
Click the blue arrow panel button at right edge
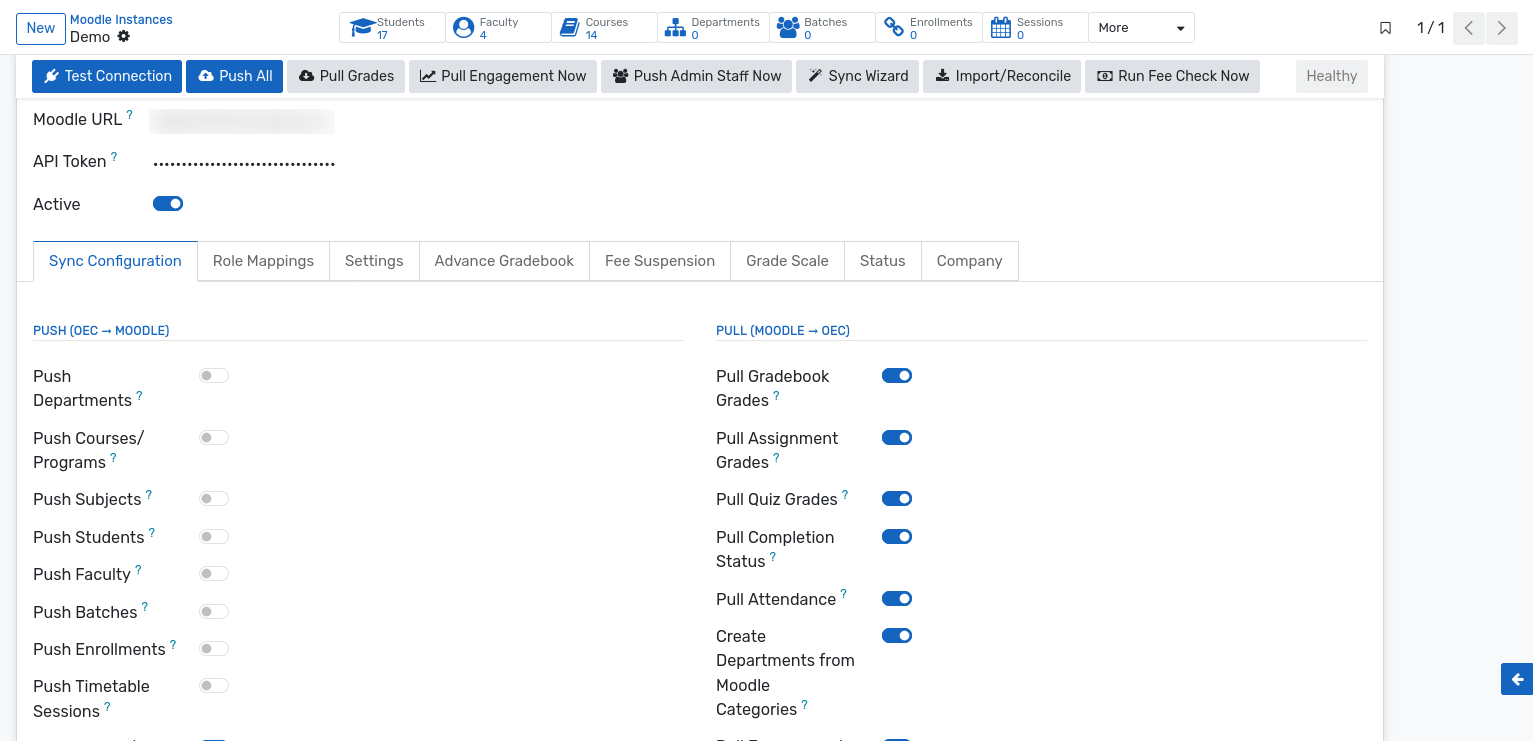pyautogui.click(x=1517, y=679)
